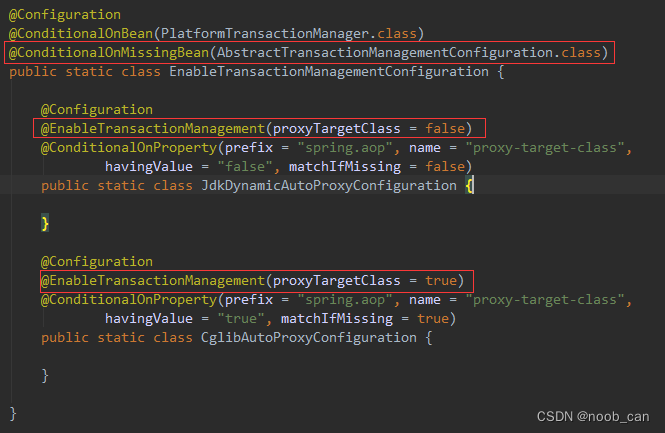Click @Configuration above JdkDynamicAutoProxyConfiguration

coord(97,110)
